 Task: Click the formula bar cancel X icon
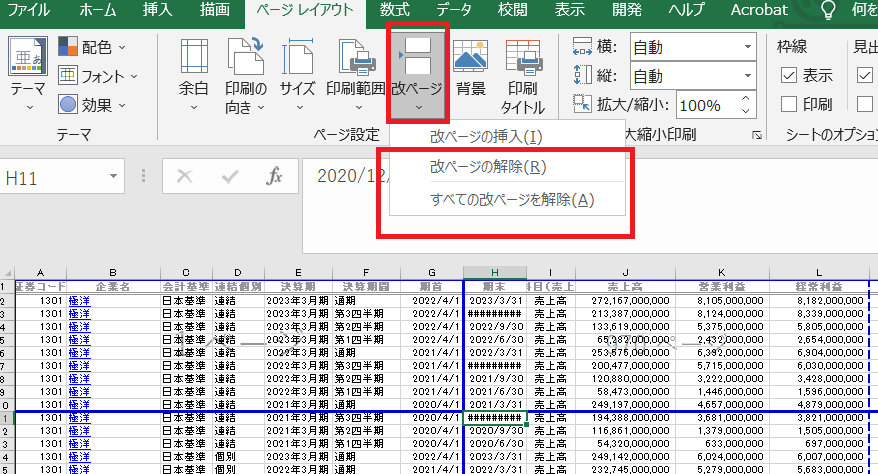pos(184,177)
